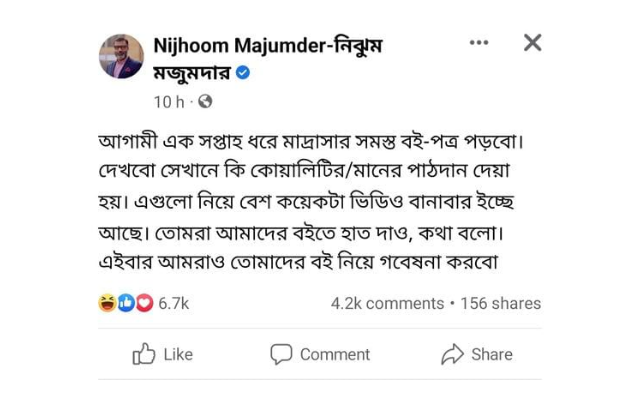Click the 10 h timestamp link
Screen dimensions: 640x400
tap(169, 102)
